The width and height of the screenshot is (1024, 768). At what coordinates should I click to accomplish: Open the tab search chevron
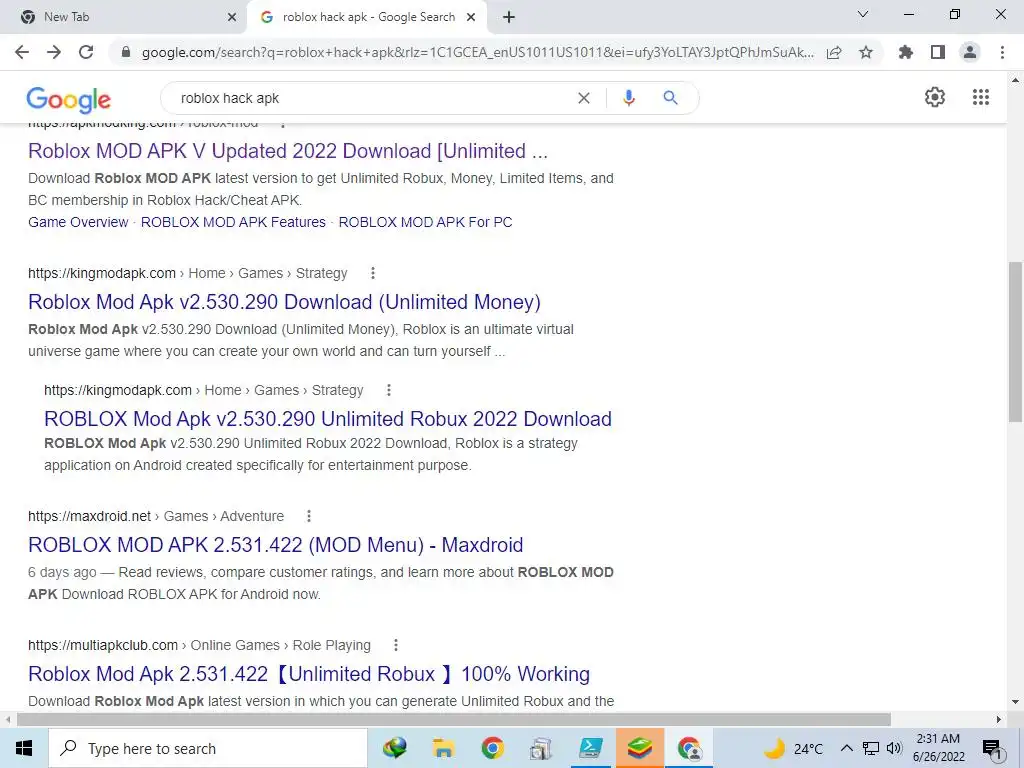863,14
